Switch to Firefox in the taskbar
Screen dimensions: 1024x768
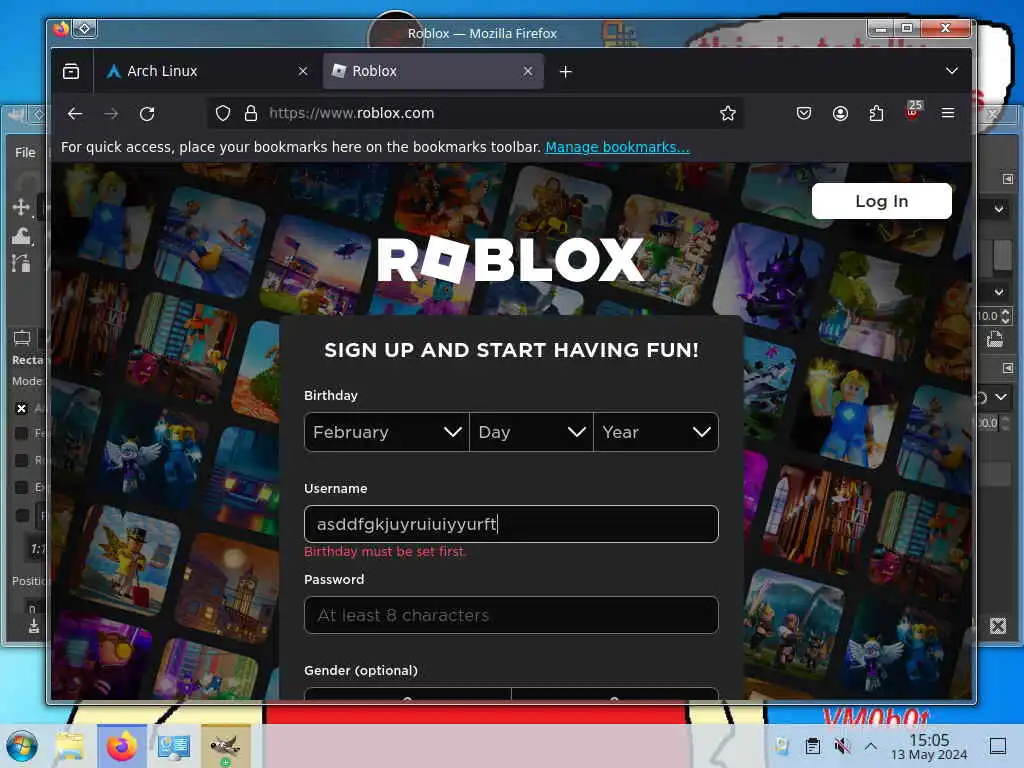coord(121,746)
